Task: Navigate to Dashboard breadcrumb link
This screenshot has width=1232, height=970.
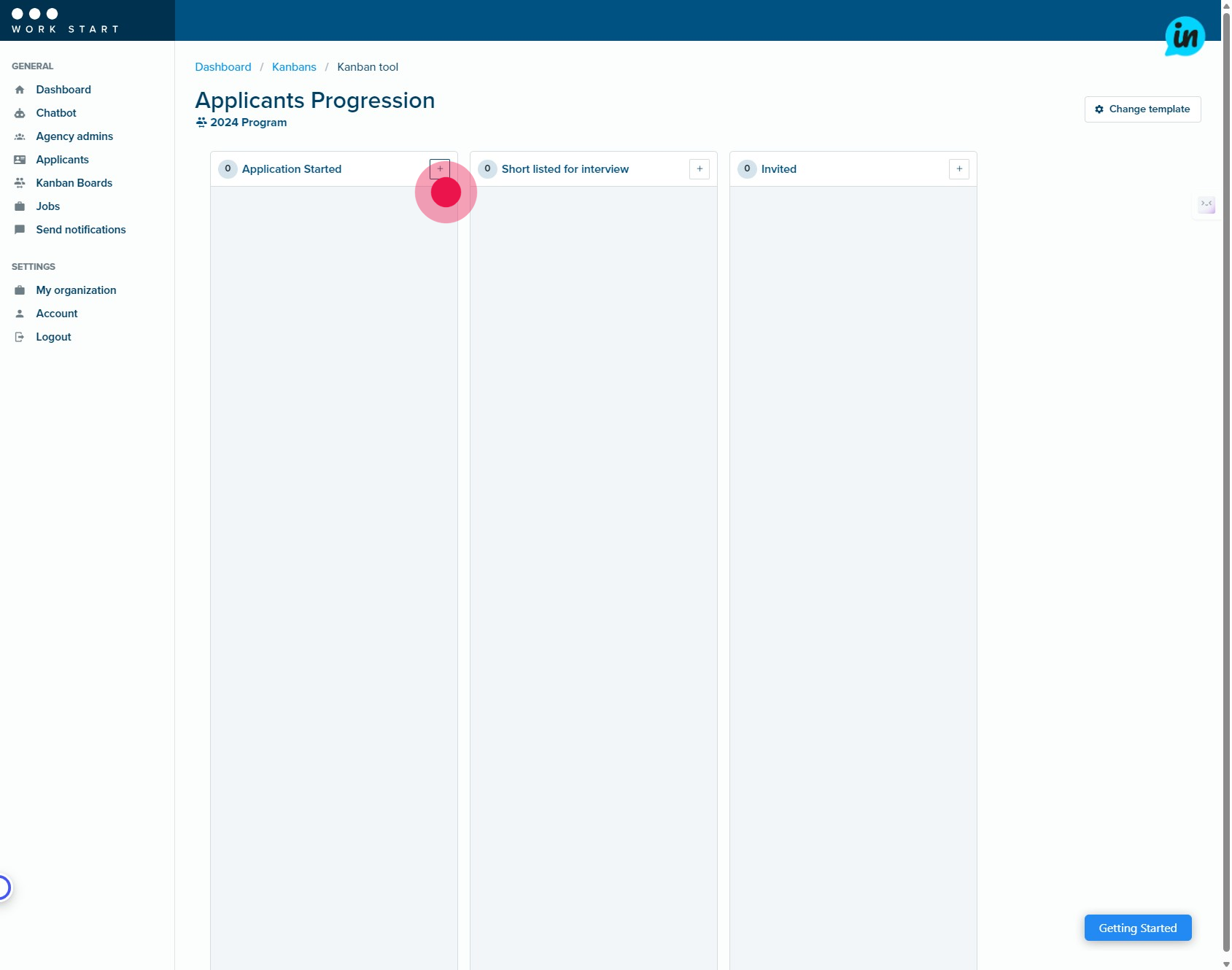Action: 223,67
